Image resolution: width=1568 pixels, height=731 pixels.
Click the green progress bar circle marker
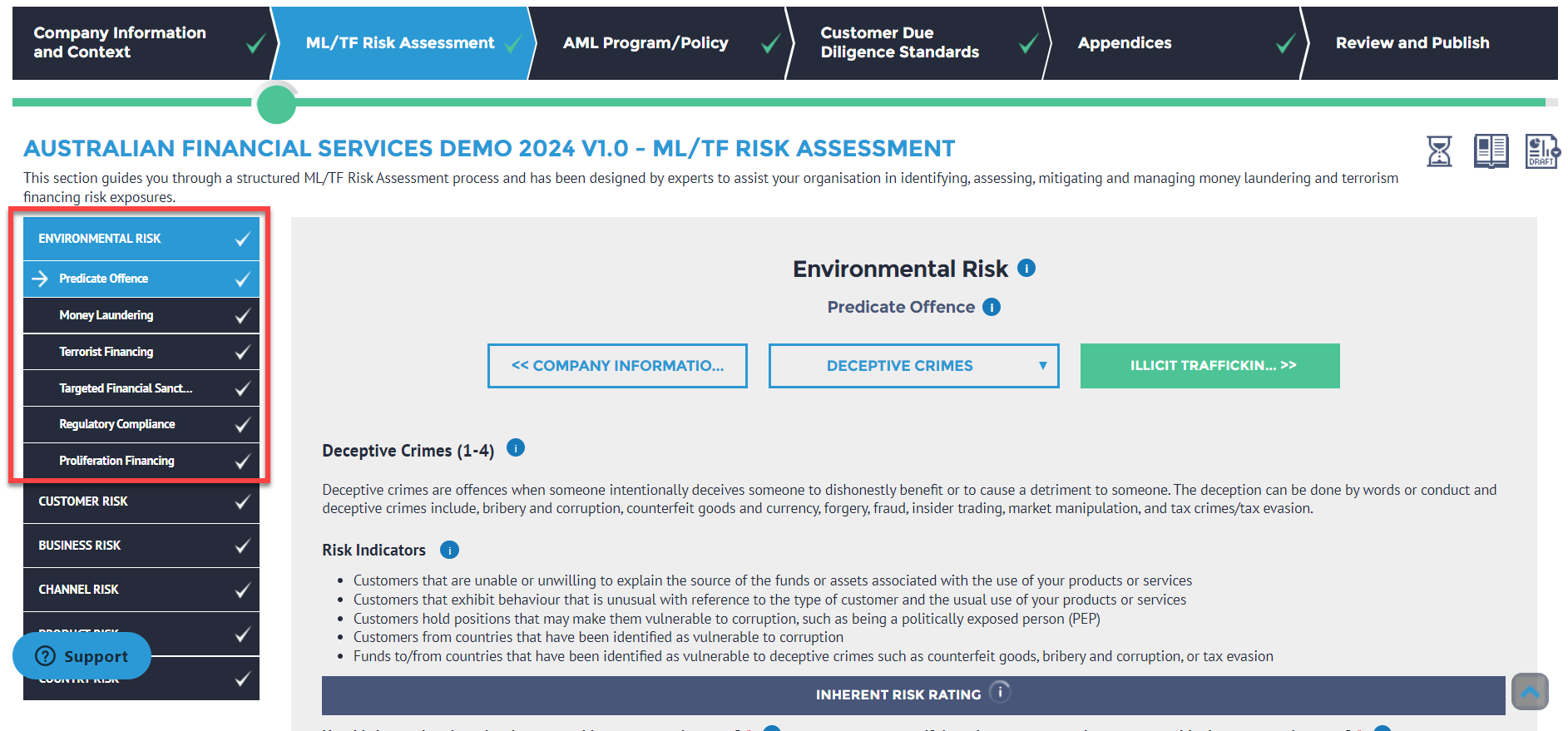coord(276,105)
